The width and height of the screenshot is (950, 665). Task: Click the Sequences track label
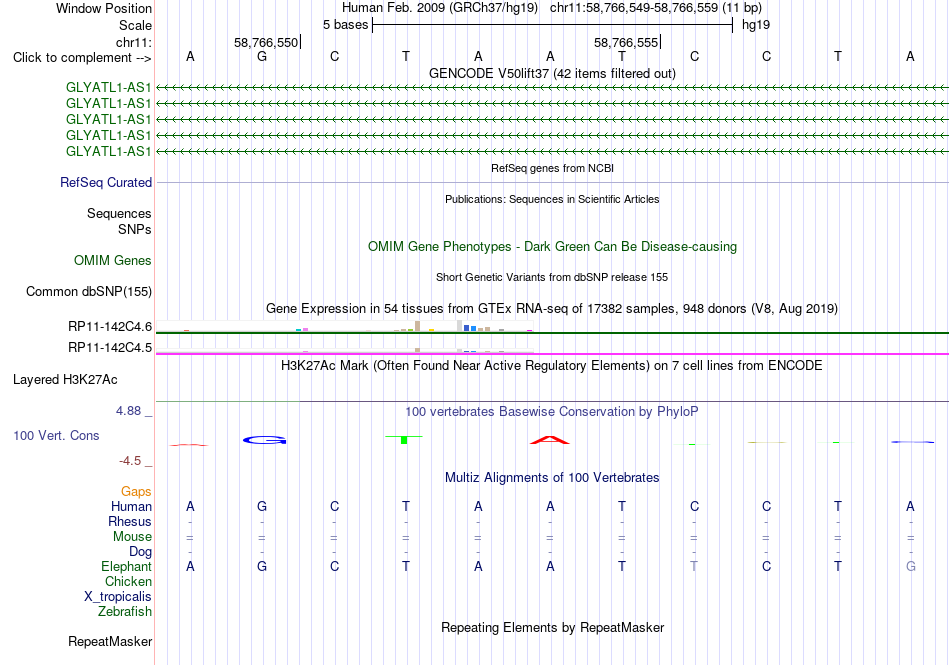click(119, 213)
